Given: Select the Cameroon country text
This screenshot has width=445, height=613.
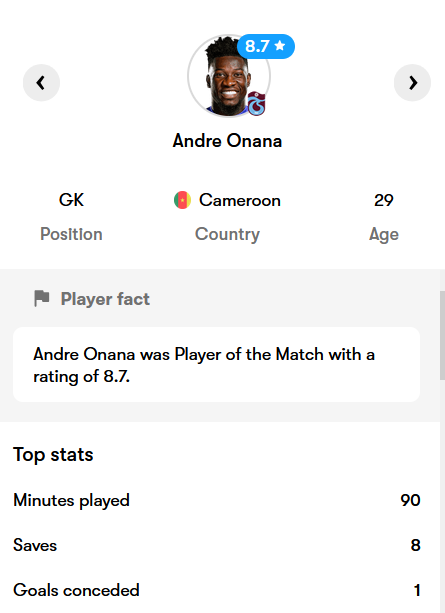Looking at the screenshot, I should (240, 200).
